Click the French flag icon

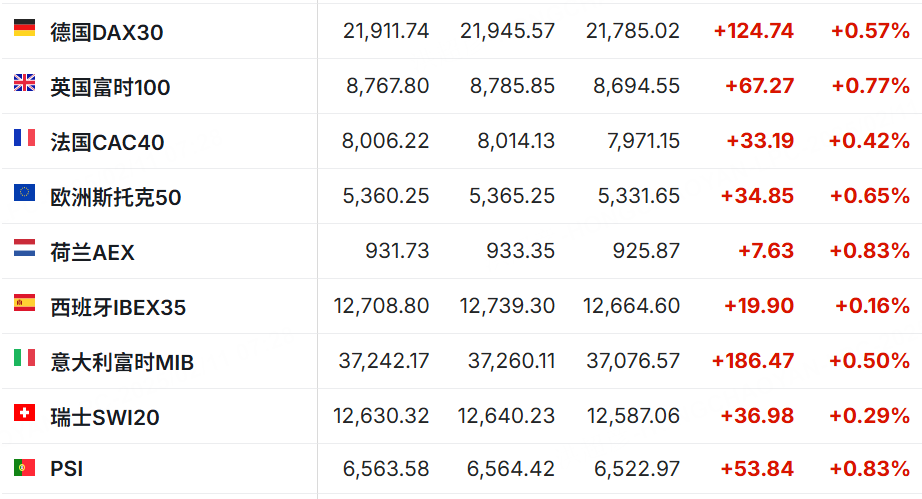point(24,138)
